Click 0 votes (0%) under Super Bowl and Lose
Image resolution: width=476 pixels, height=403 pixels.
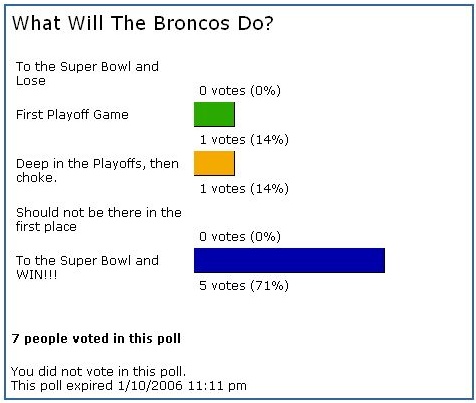tap(240, 91)
